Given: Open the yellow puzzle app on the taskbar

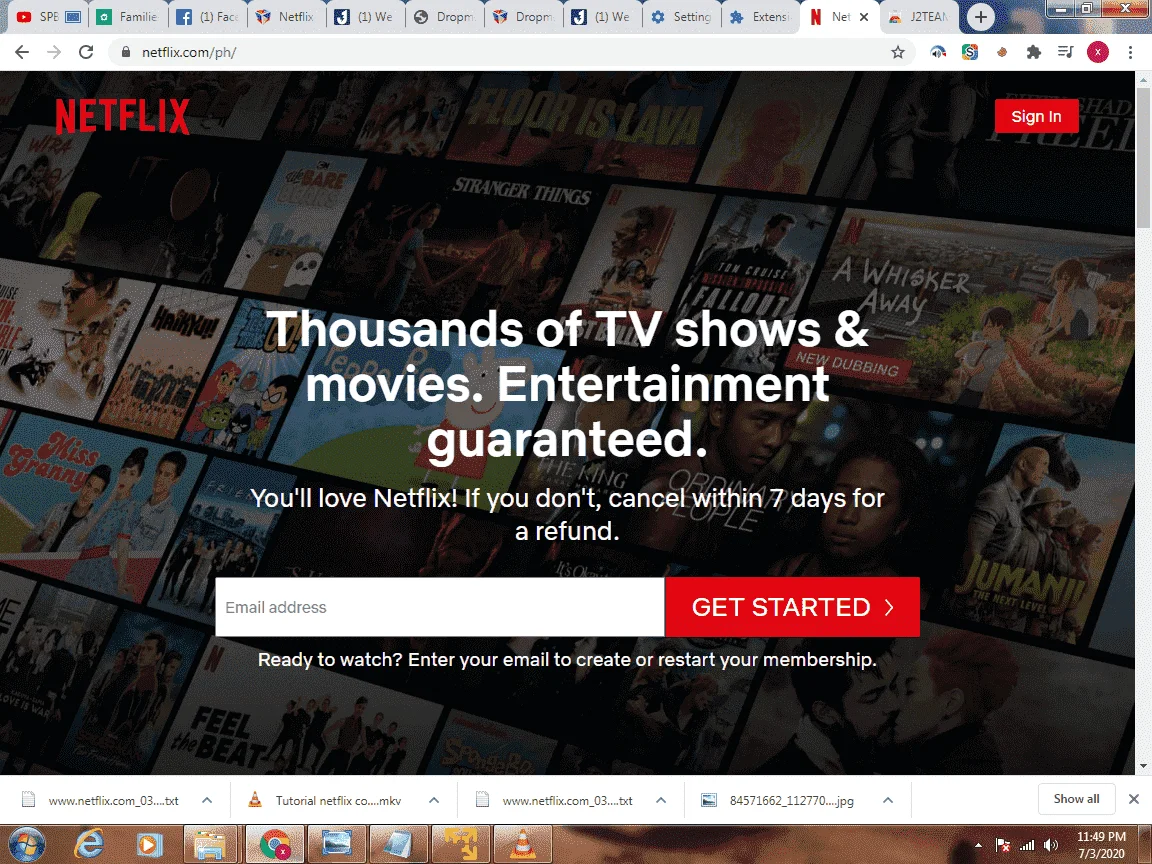Looking at the screenshot, I should coord(460,845).
